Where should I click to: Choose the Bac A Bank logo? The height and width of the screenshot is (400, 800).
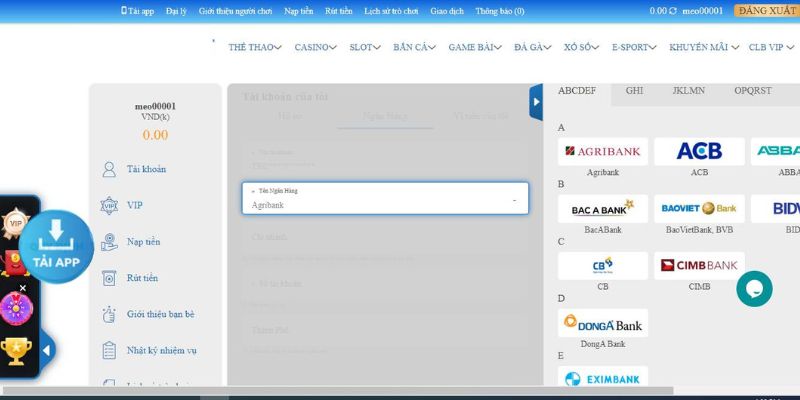(x=603, y=209)
